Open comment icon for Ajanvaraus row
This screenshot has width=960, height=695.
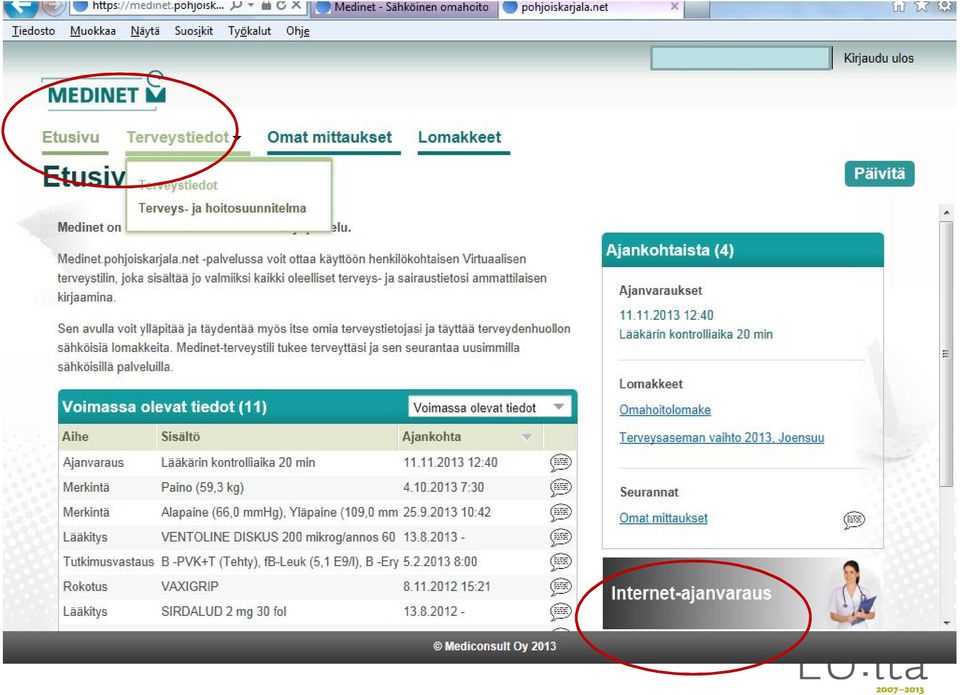560,462
